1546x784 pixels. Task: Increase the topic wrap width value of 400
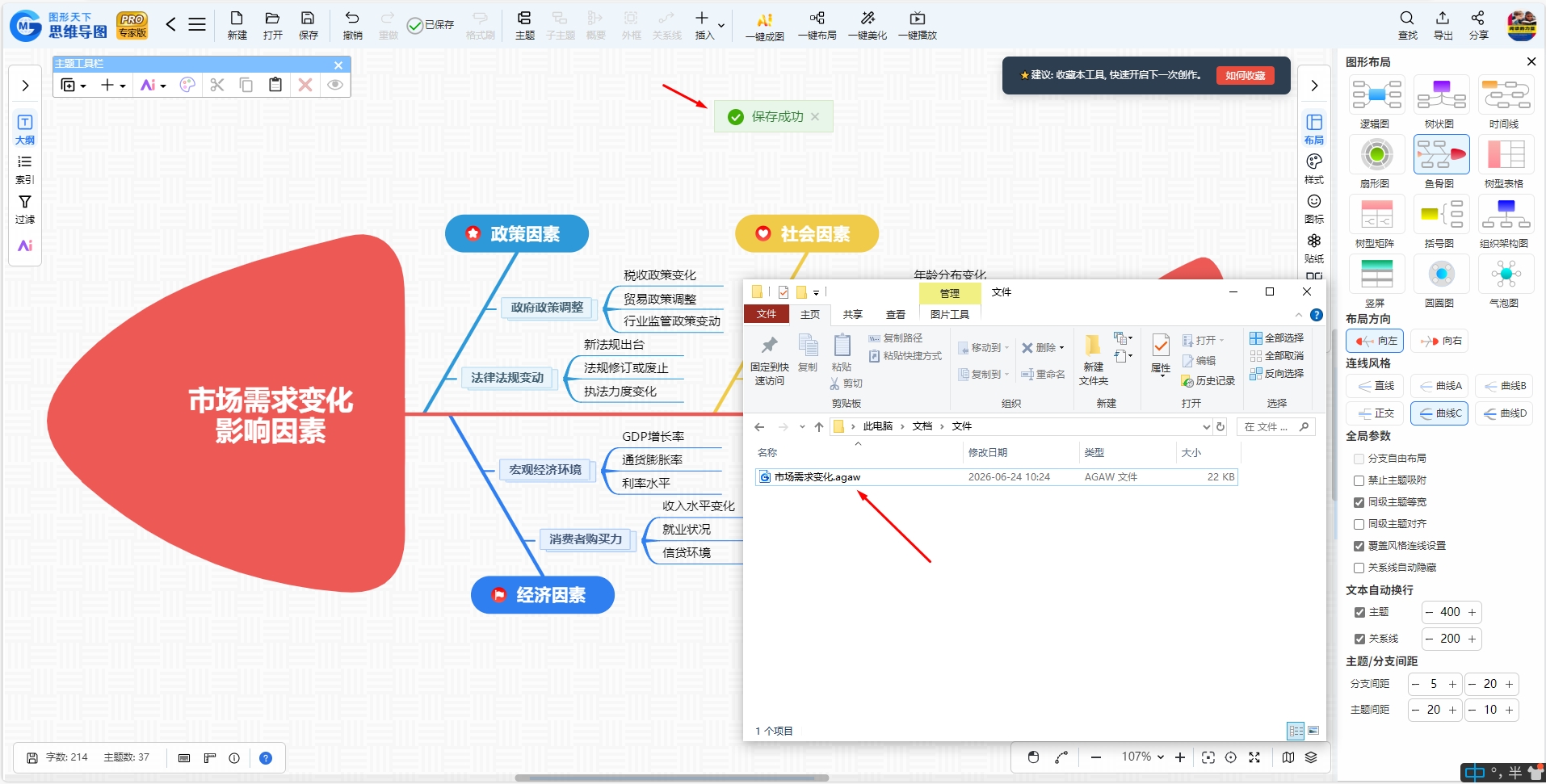1472,613
